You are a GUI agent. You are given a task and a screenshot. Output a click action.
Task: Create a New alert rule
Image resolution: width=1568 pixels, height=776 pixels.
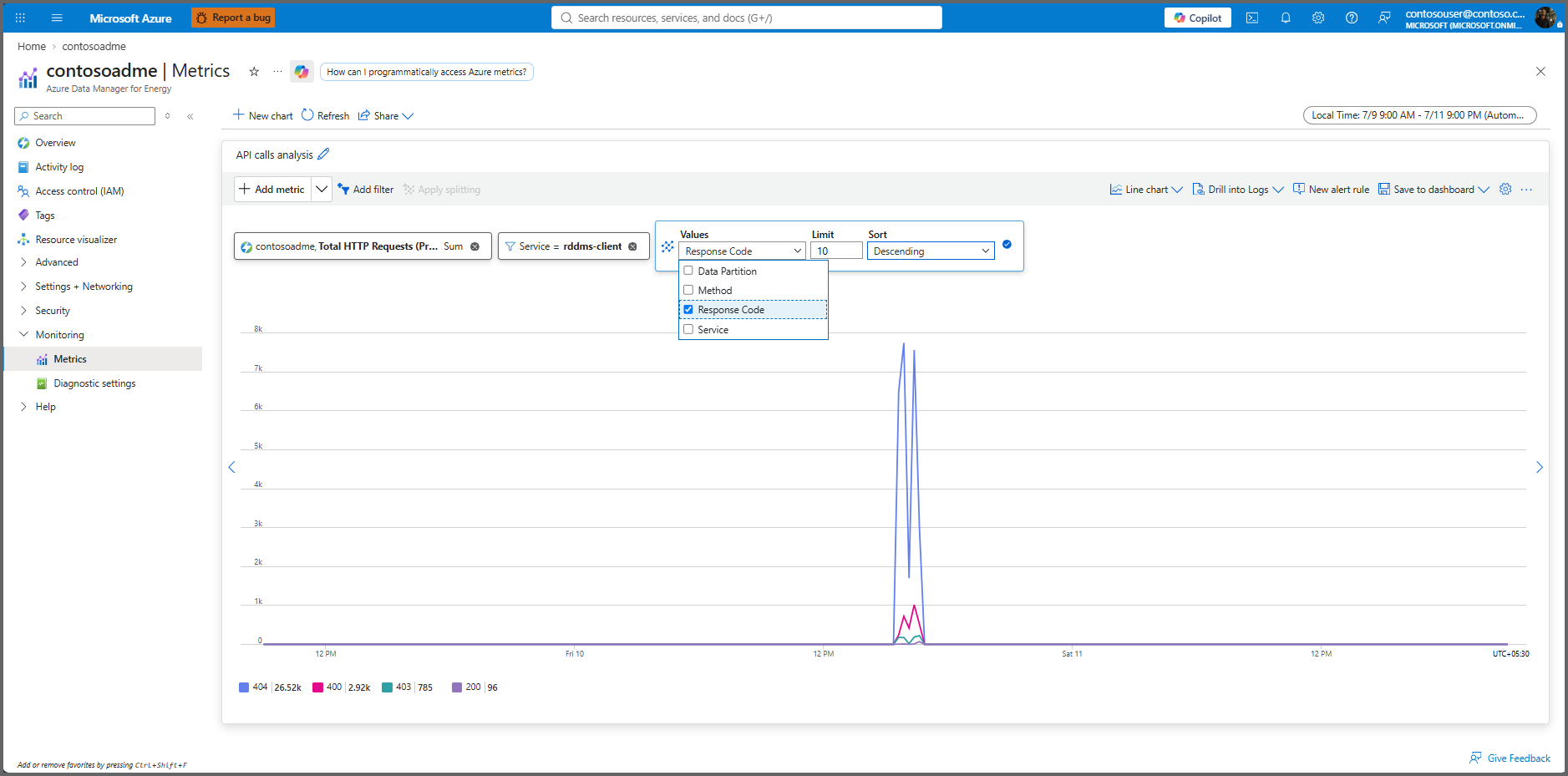point(1331,190)
